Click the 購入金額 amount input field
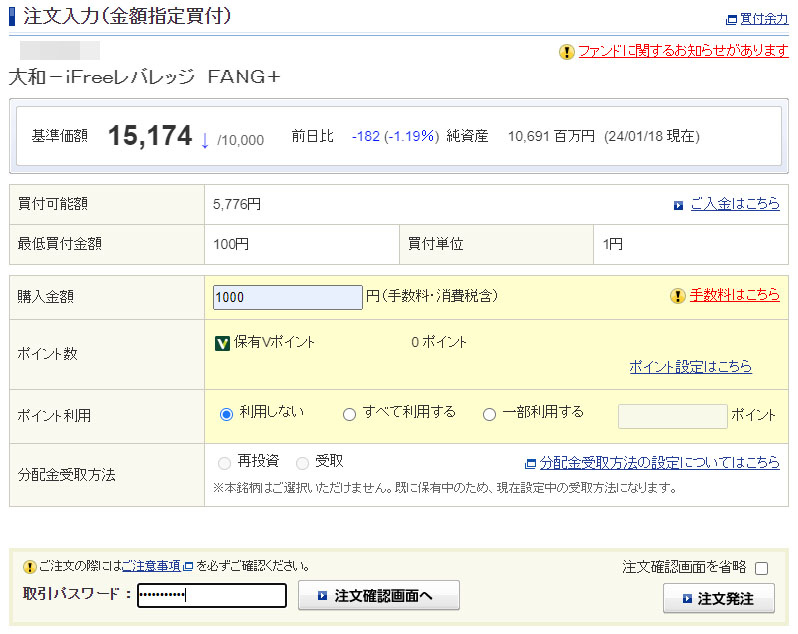This screenshot has width=798, height=634. [x=287, y=297]
